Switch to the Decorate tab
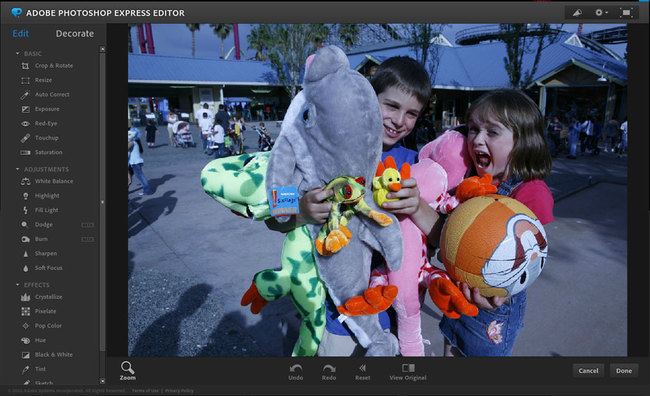650x396 pixels. (x=75, y=34)
